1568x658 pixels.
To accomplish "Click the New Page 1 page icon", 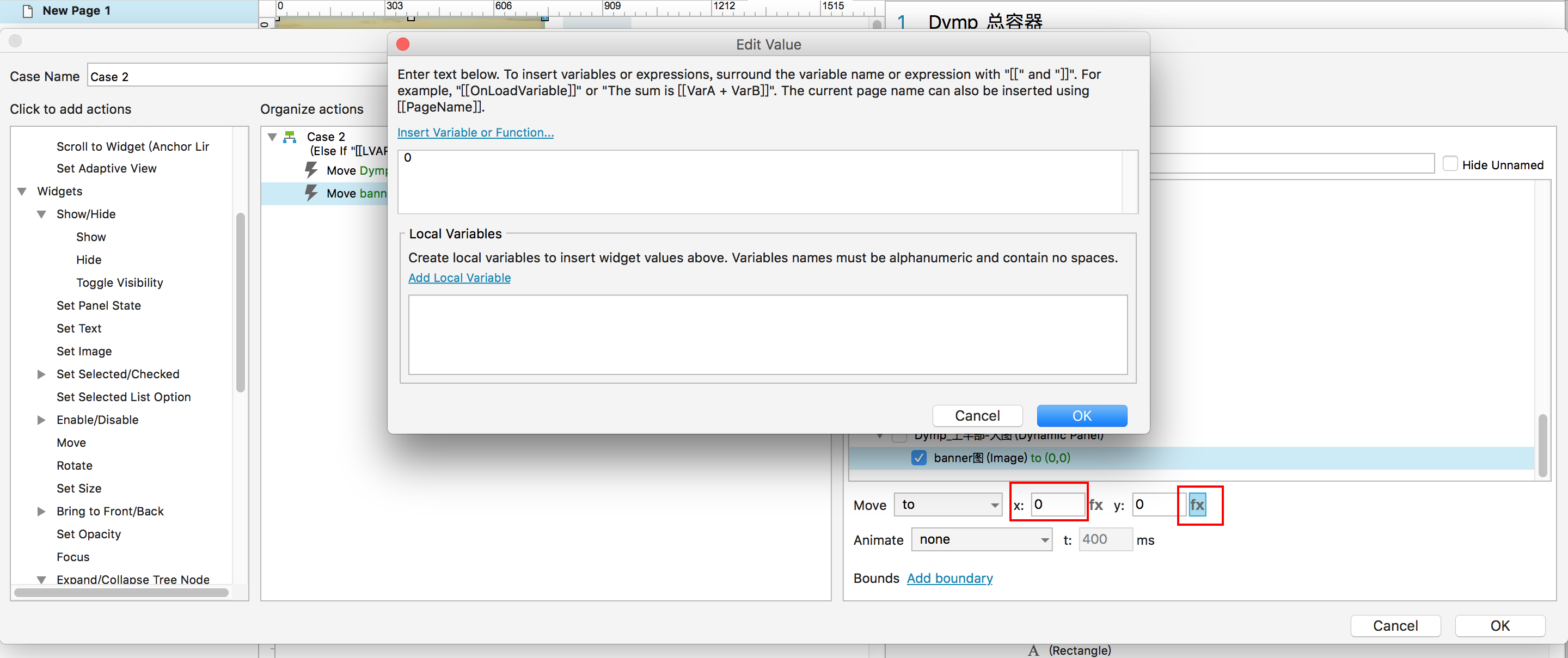I will [x=27, y=10].
